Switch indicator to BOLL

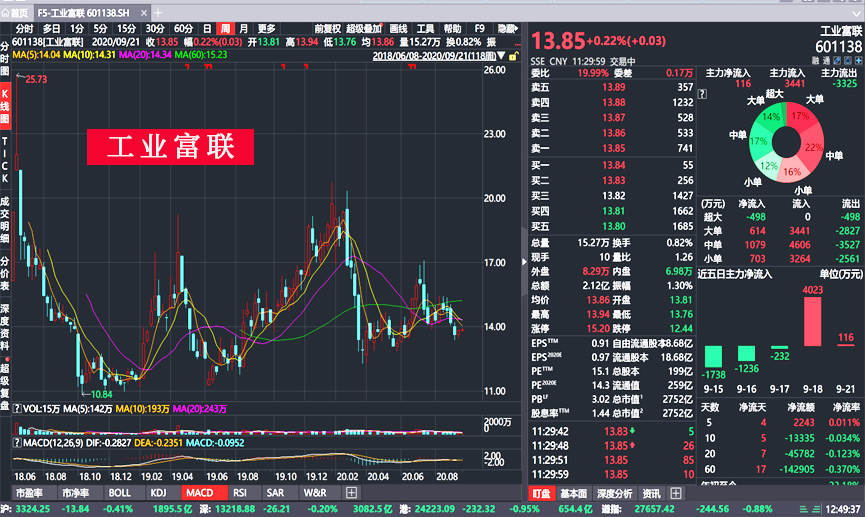(120, 493)
